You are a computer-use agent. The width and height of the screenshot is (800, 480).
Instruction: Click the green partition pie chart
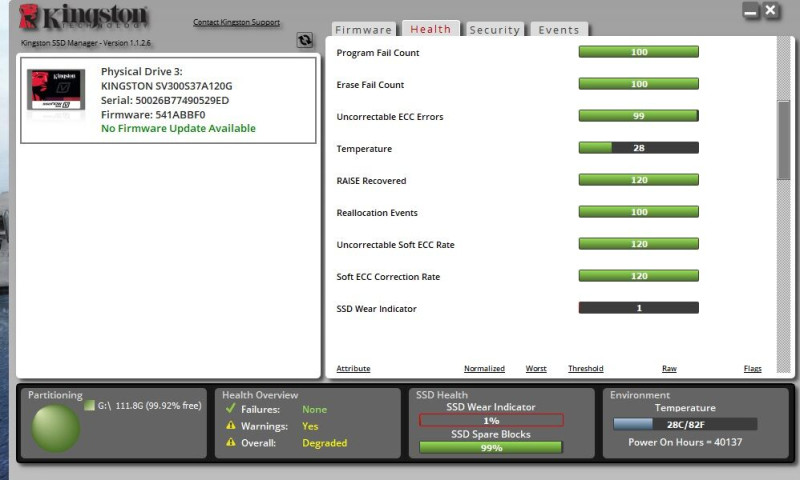pyautogui.click(x=56, y=428)
